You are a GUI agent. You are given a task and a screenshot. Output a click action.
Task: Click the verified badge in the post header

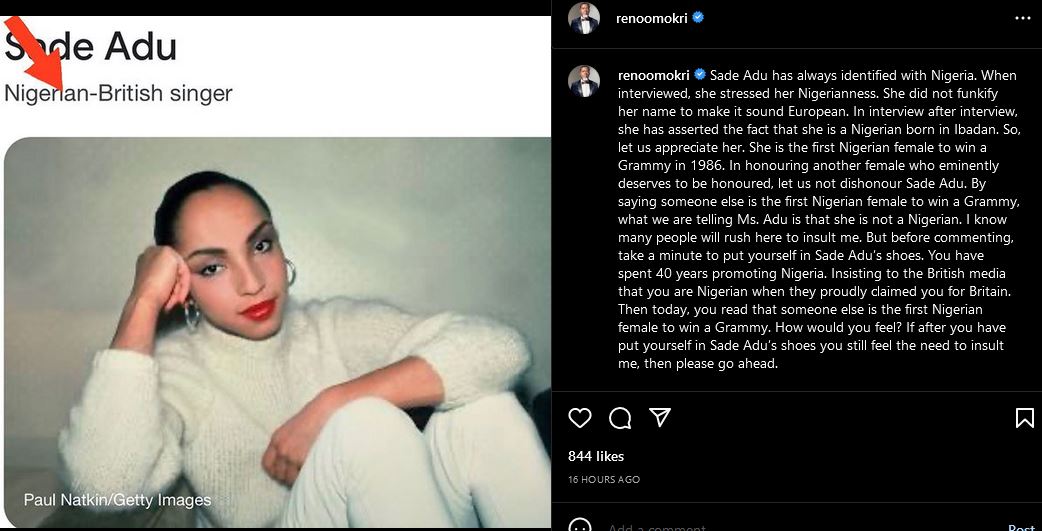click(x=698, y=18)
